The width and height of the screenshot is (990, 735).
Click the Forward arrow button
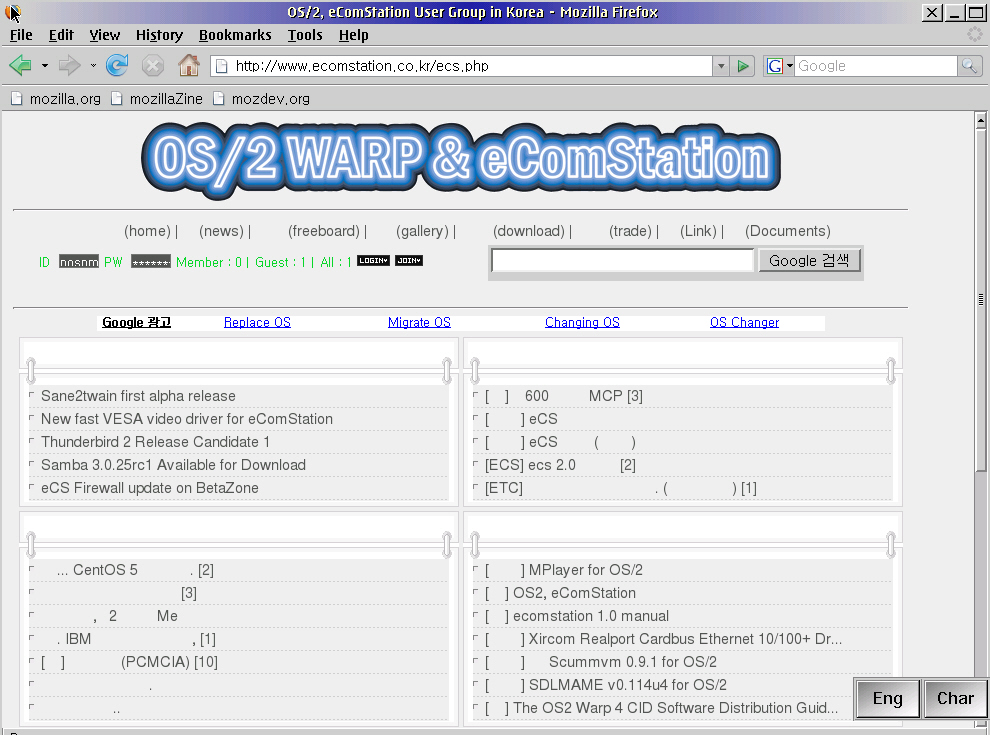tap(69, 65)
